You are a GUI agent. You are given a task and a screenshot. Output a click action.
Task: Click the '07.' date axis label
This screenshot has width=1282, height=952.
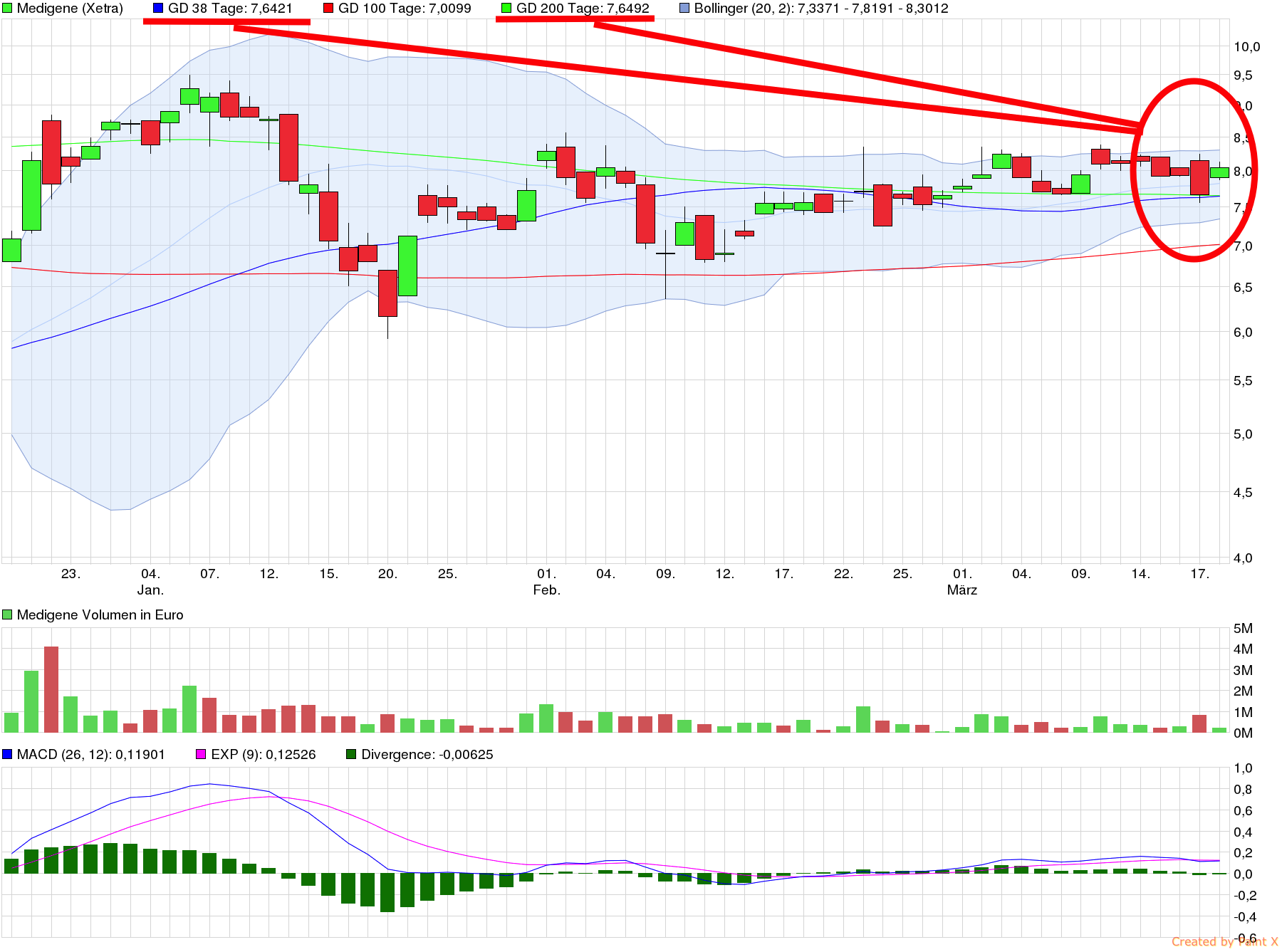point(209,574)
